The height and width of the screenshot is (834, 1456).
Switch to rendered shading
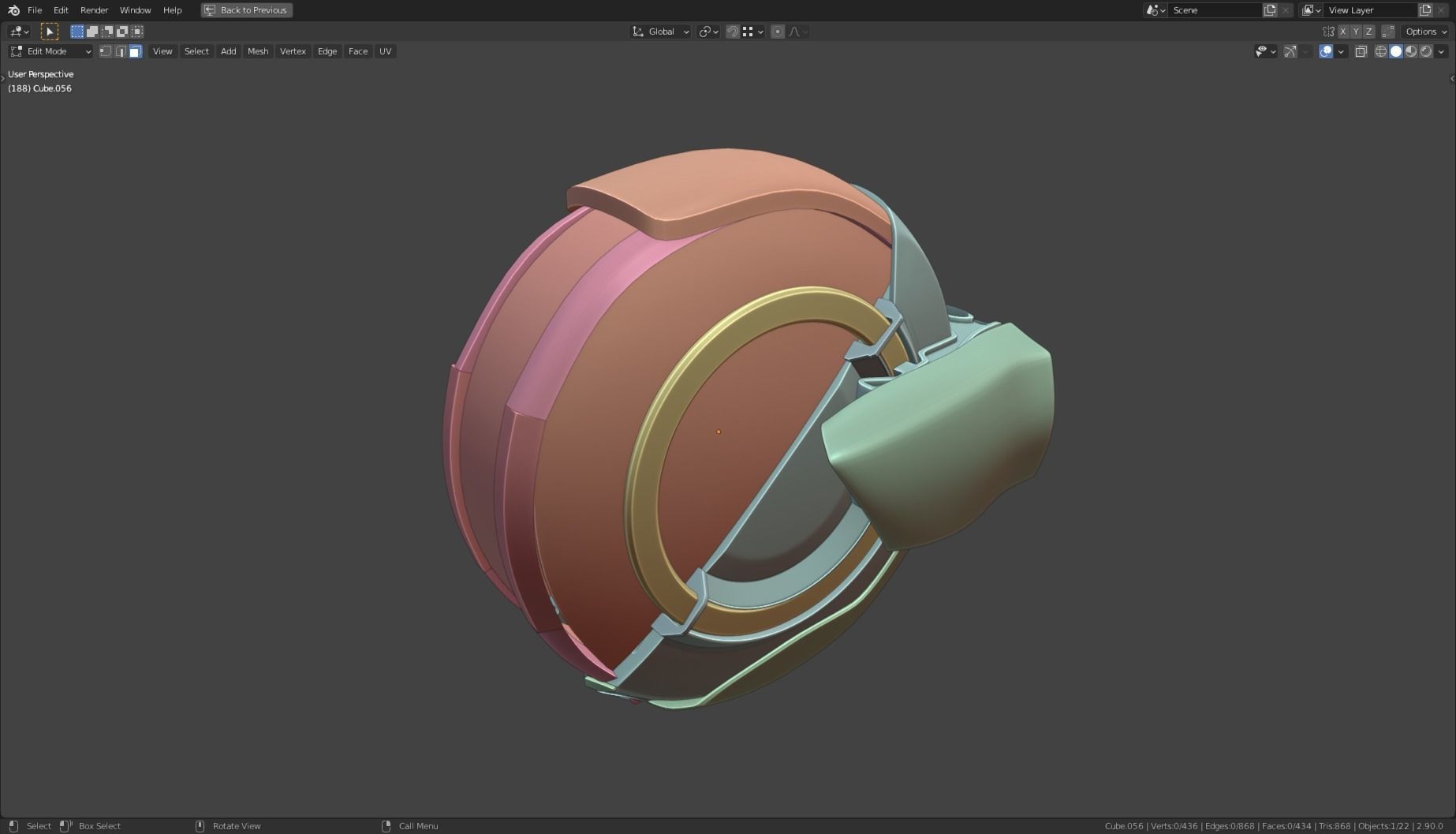tap(1426, 51)
